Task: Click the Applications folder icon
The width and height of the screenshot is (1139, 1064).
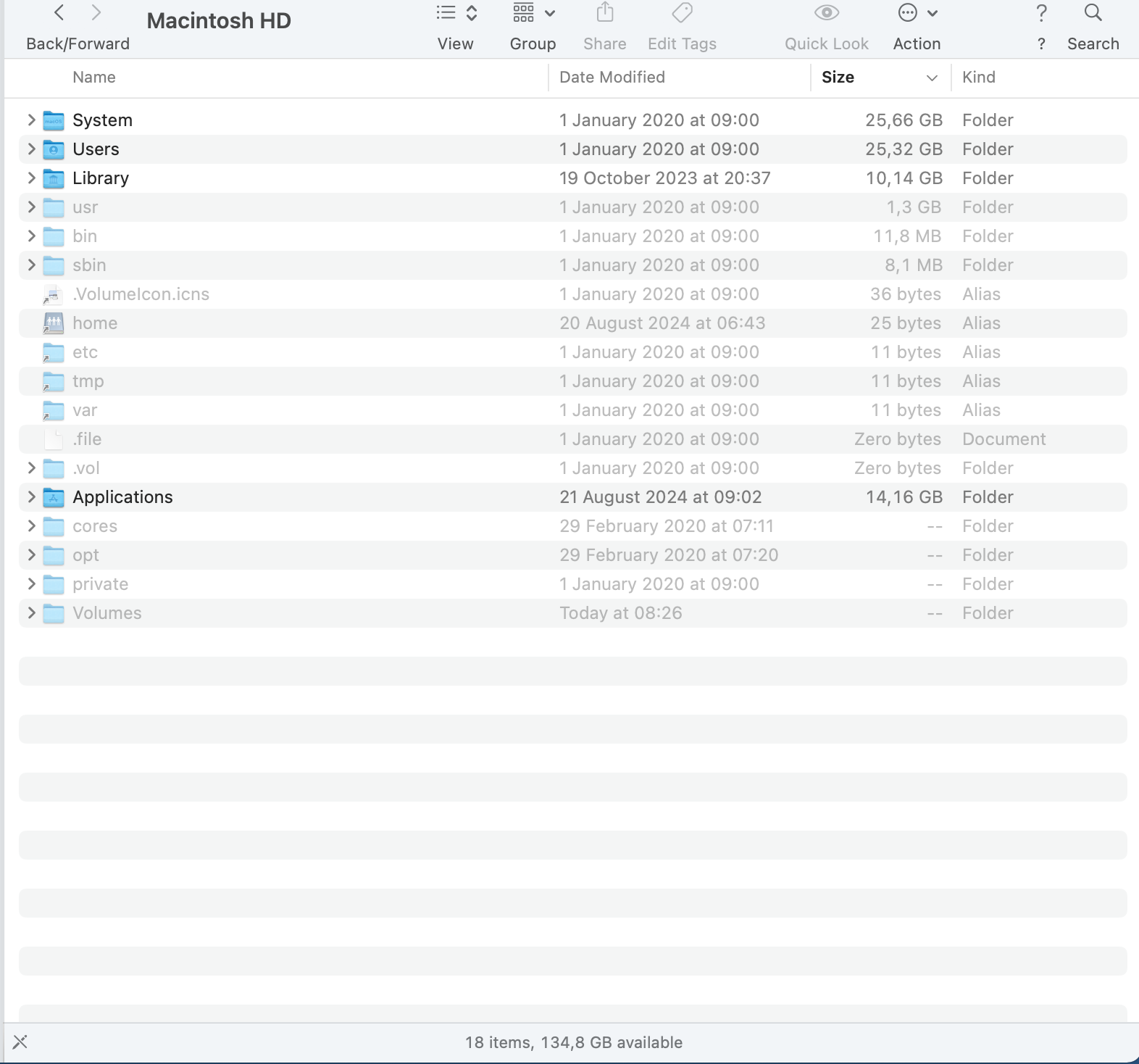Action: [54, 497]
